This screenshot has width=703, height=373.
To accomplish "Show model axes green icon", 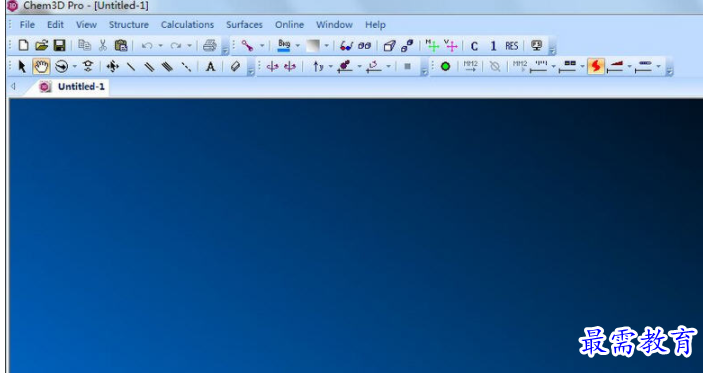I will [432, 45].
